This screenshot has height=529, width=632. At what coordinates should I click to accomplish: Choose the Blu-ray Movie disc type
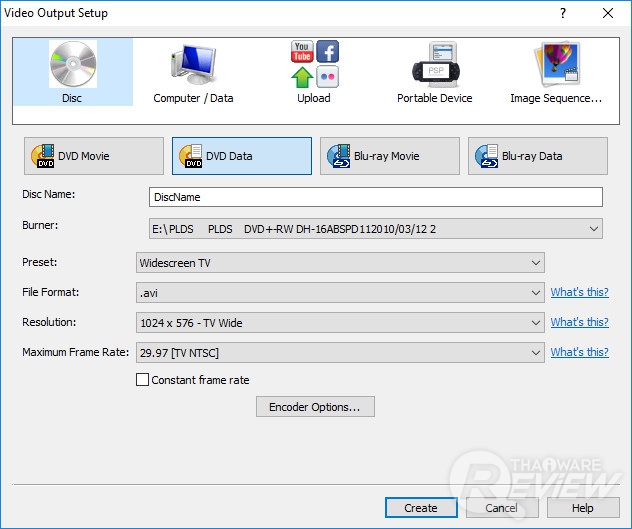390,156
